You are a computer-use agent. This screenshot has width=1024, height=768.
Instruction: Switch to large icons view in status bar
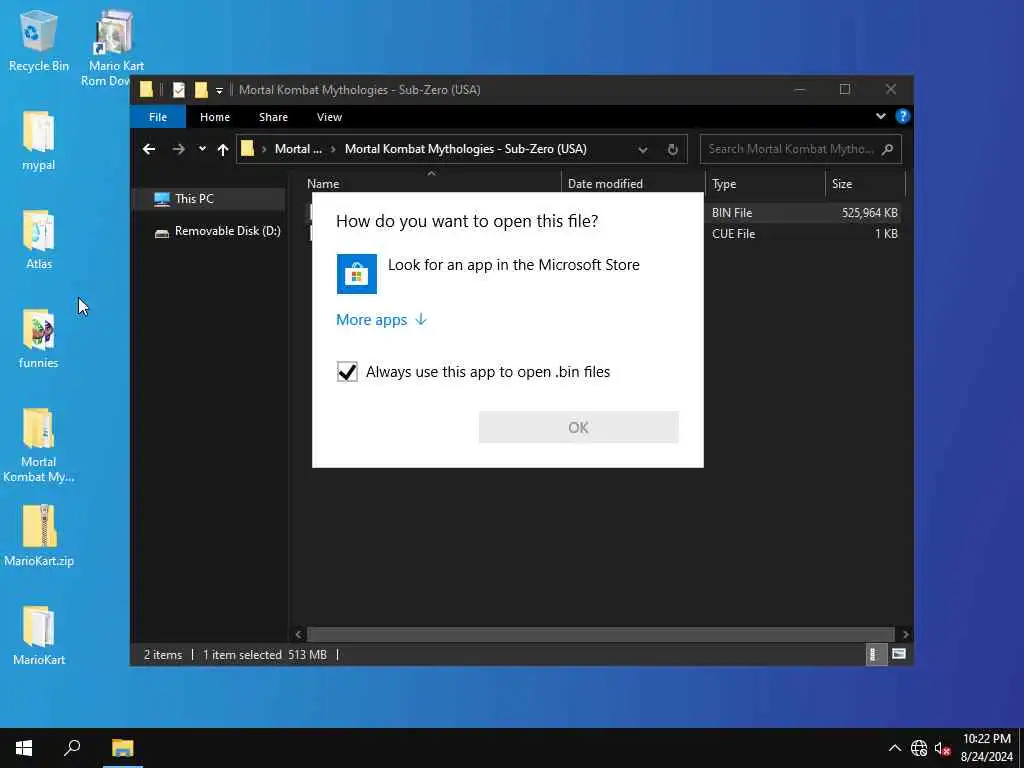tap(899, 654)
